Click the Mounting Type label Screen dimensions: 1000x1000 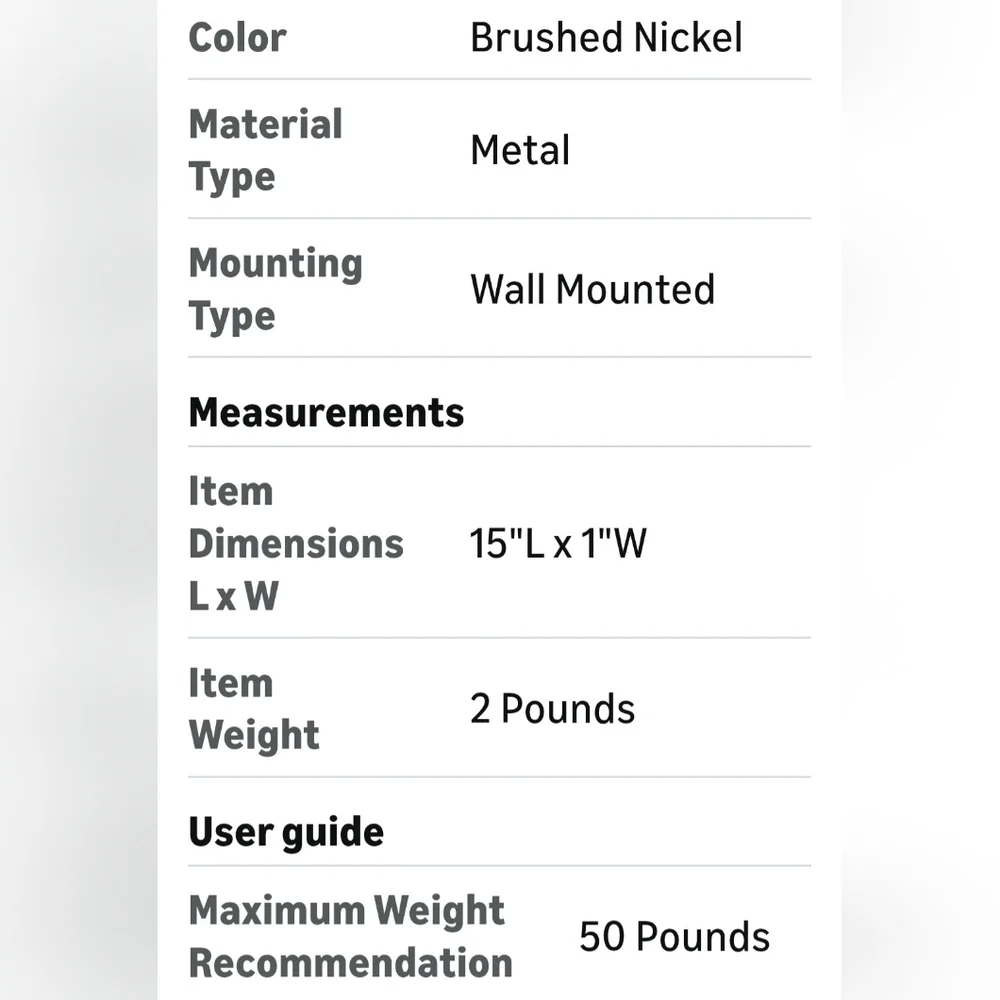coord(276,290)
